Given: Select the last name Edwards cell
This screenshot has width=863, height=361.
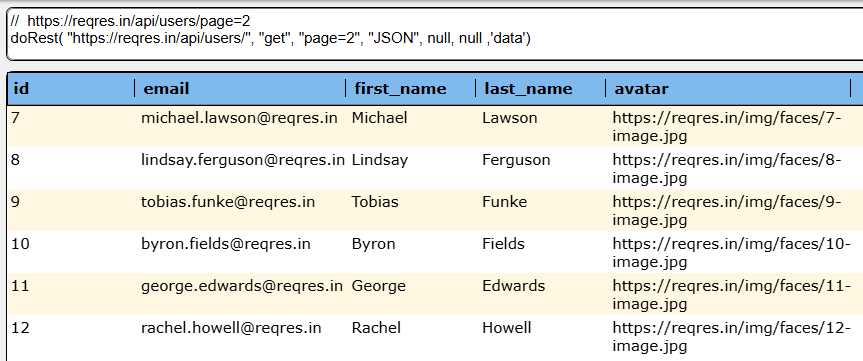Looking at the screenshot, I should 514,286.
